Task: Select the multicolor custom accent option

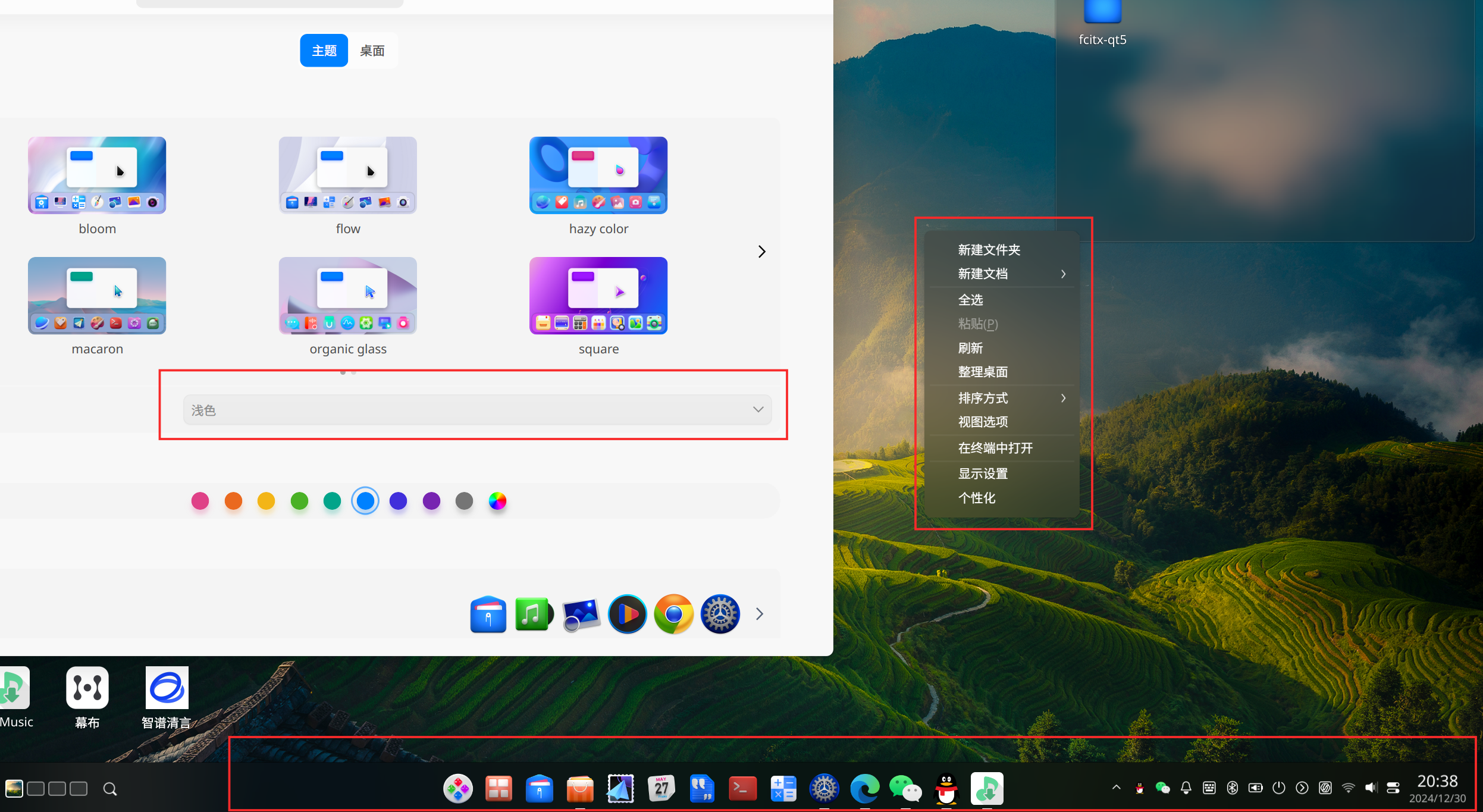Action: tap(497, 501)
